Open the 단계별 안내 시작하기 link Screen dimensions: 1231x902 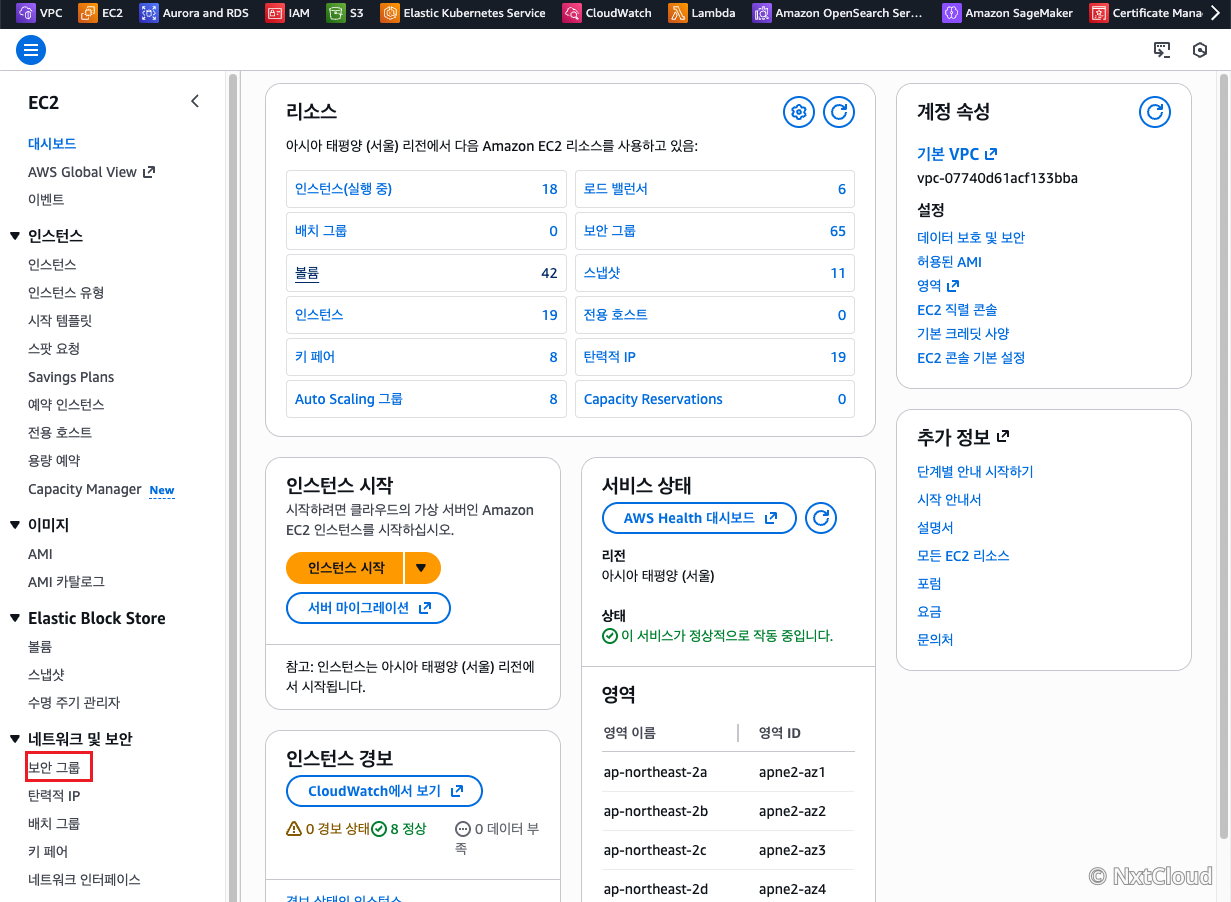975,471
